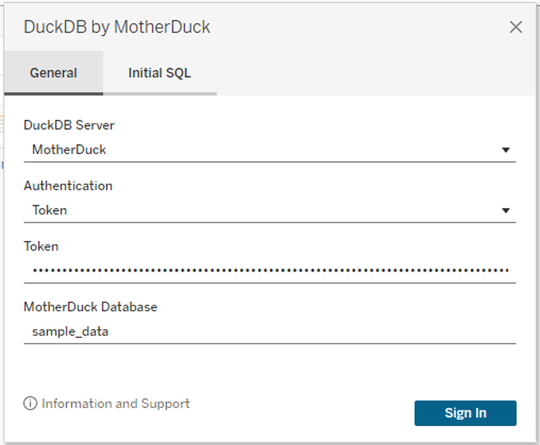Click the Token field label above dots

(x=41, y=246)
